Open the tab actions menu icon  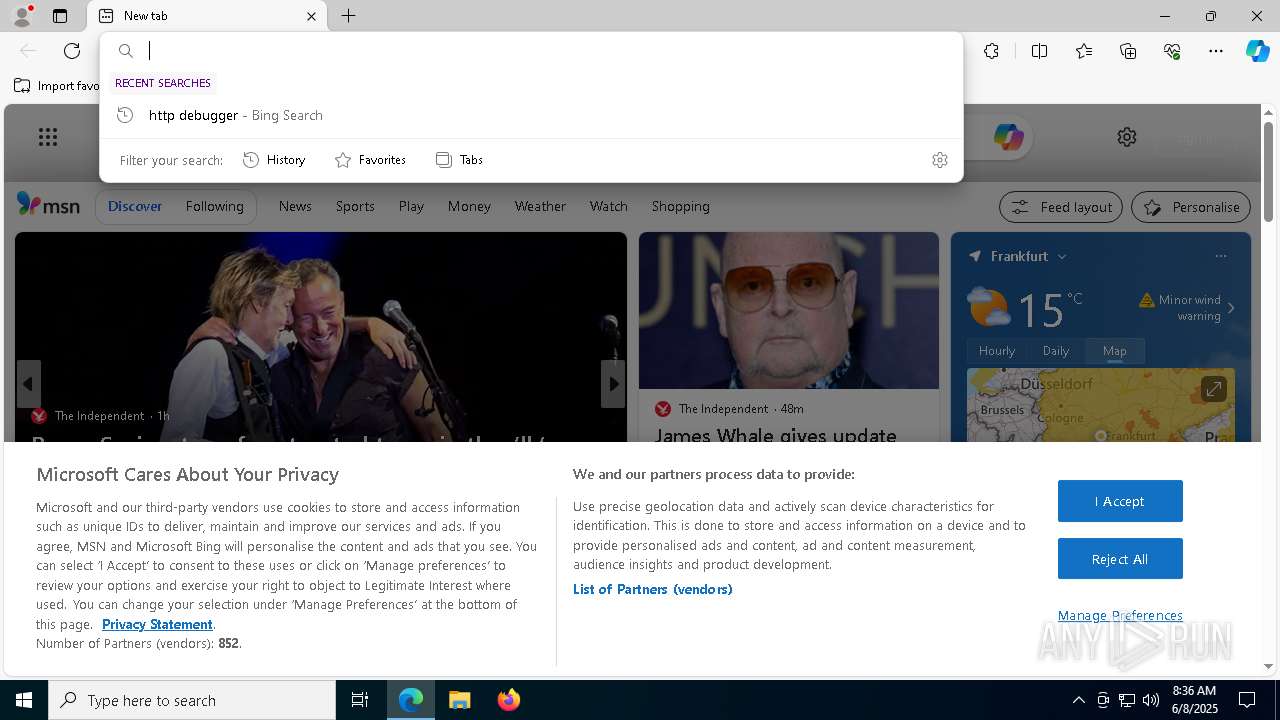pos(60,16)
